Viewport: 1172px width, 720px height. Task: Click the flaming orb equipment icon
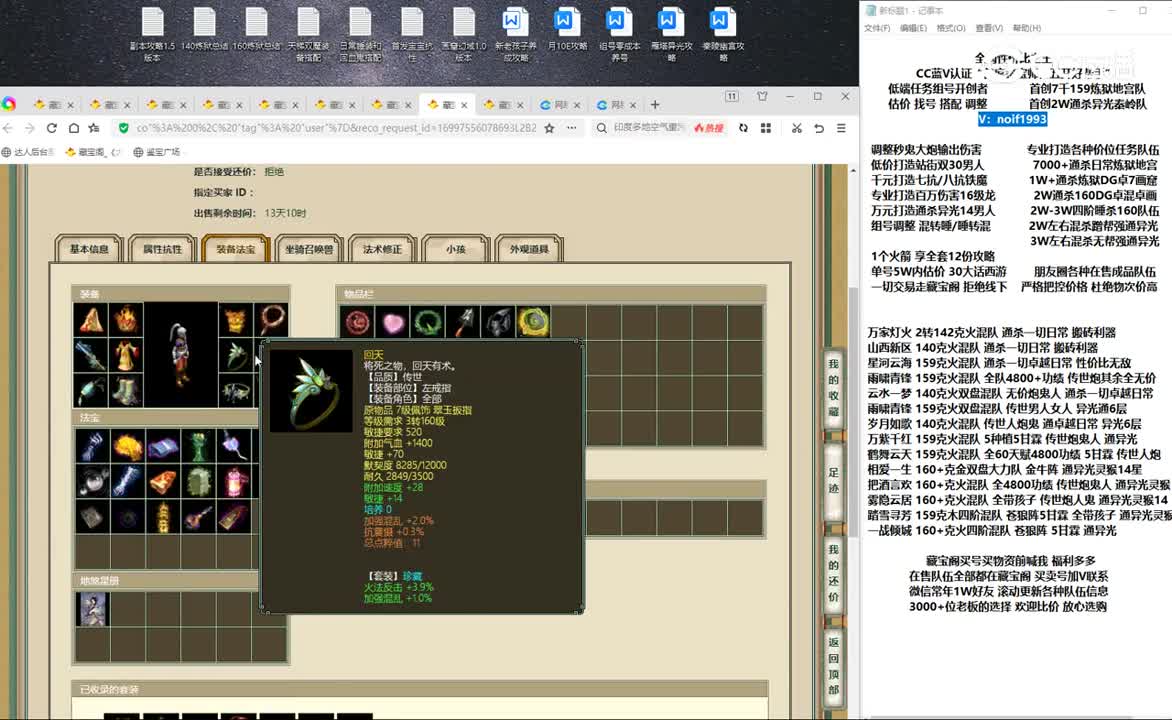click(x=126, y=320)
